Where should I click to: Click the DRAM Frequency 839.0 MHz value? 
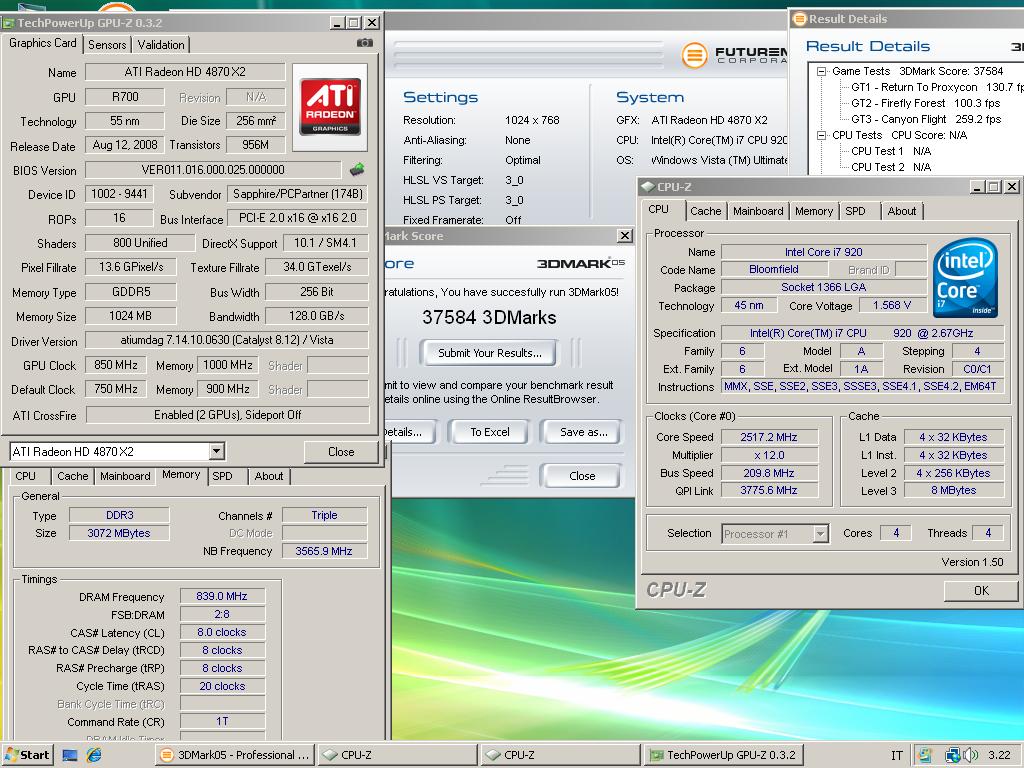click(x=222, y=596)
